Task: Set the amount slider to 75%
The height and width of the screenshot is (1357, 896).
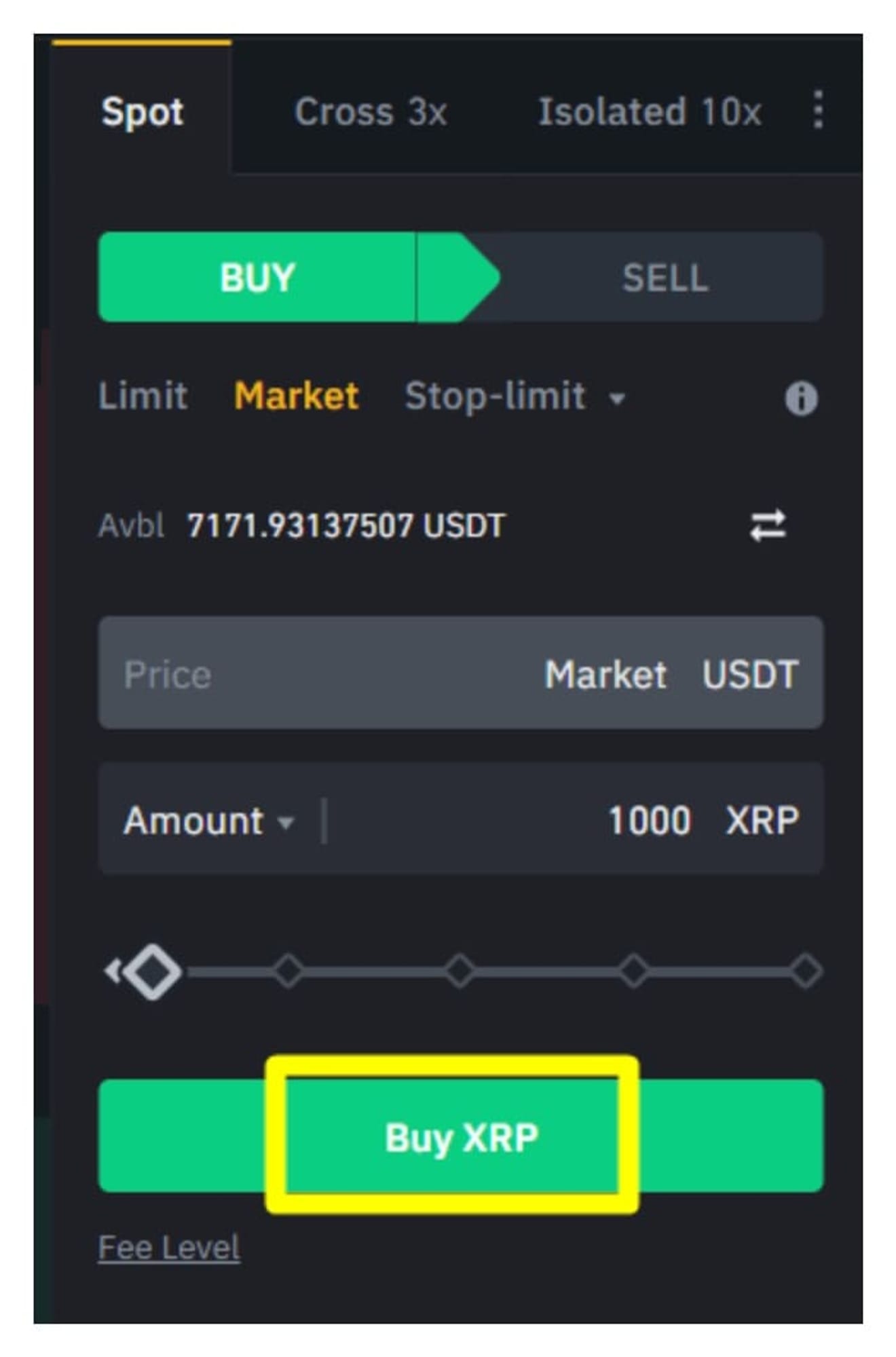Action: coord(633,971)
